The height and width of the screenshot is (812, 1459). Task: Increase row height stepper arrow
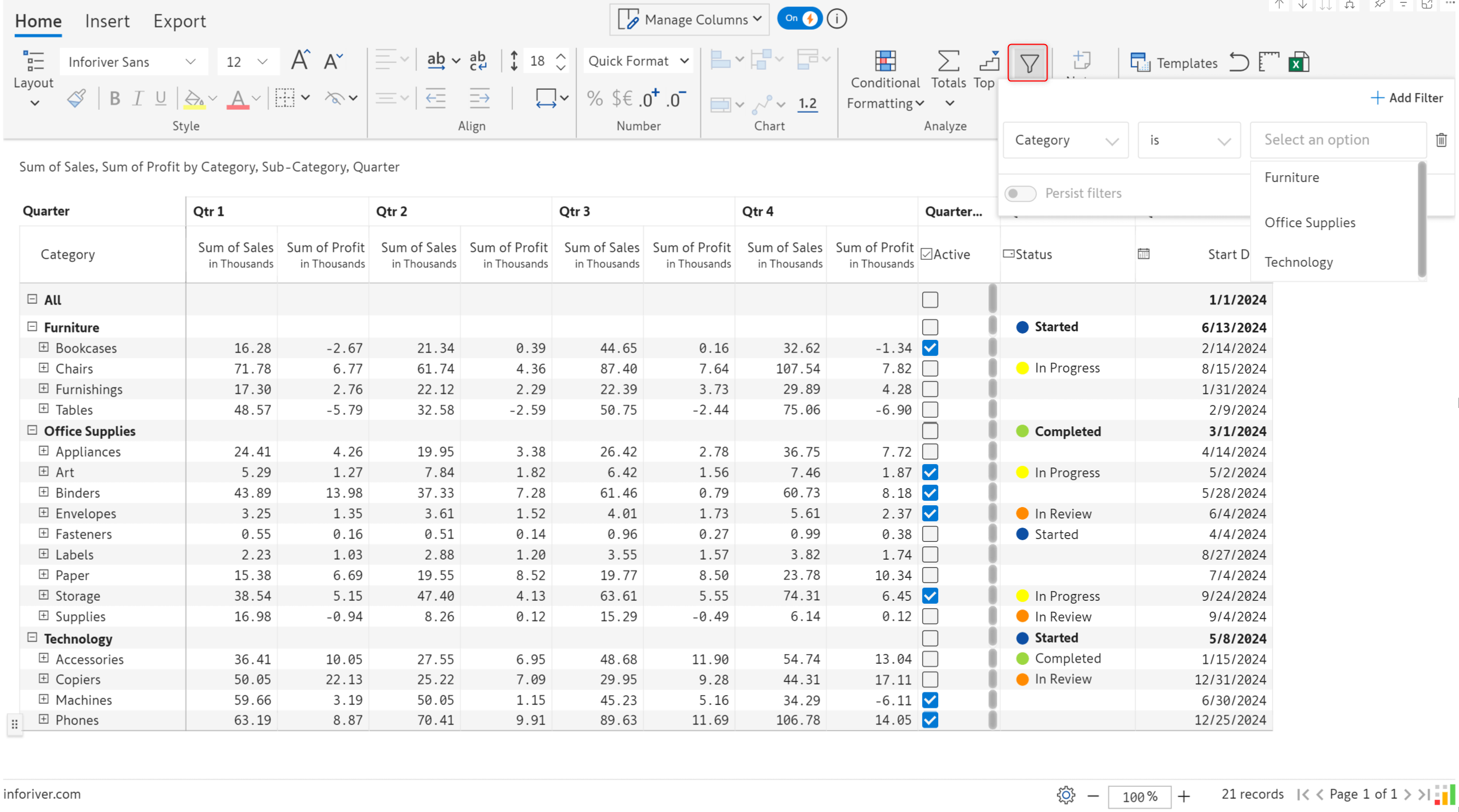click(560, 56)
